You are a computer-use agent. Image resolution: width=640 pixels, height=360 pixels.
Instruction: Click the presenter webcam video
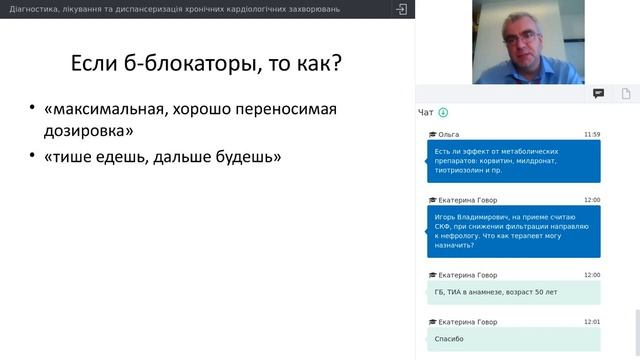tap(528, 42)
